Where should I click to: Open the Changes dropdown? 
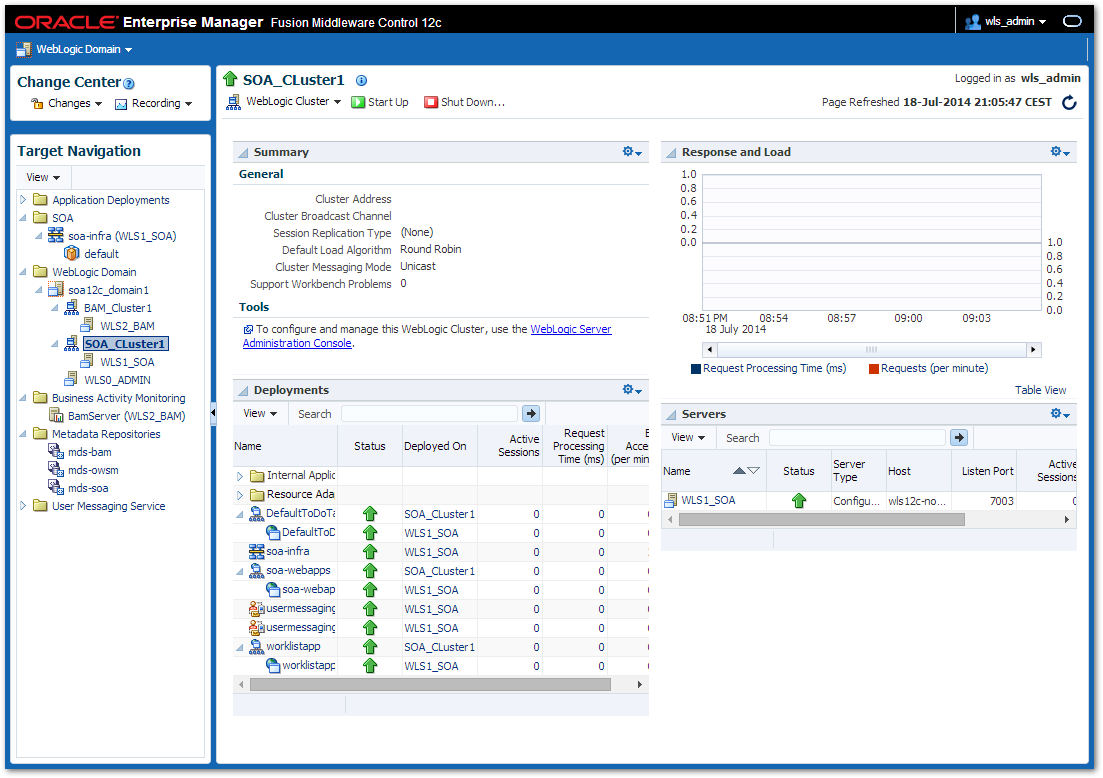click(x=68, y=103)
